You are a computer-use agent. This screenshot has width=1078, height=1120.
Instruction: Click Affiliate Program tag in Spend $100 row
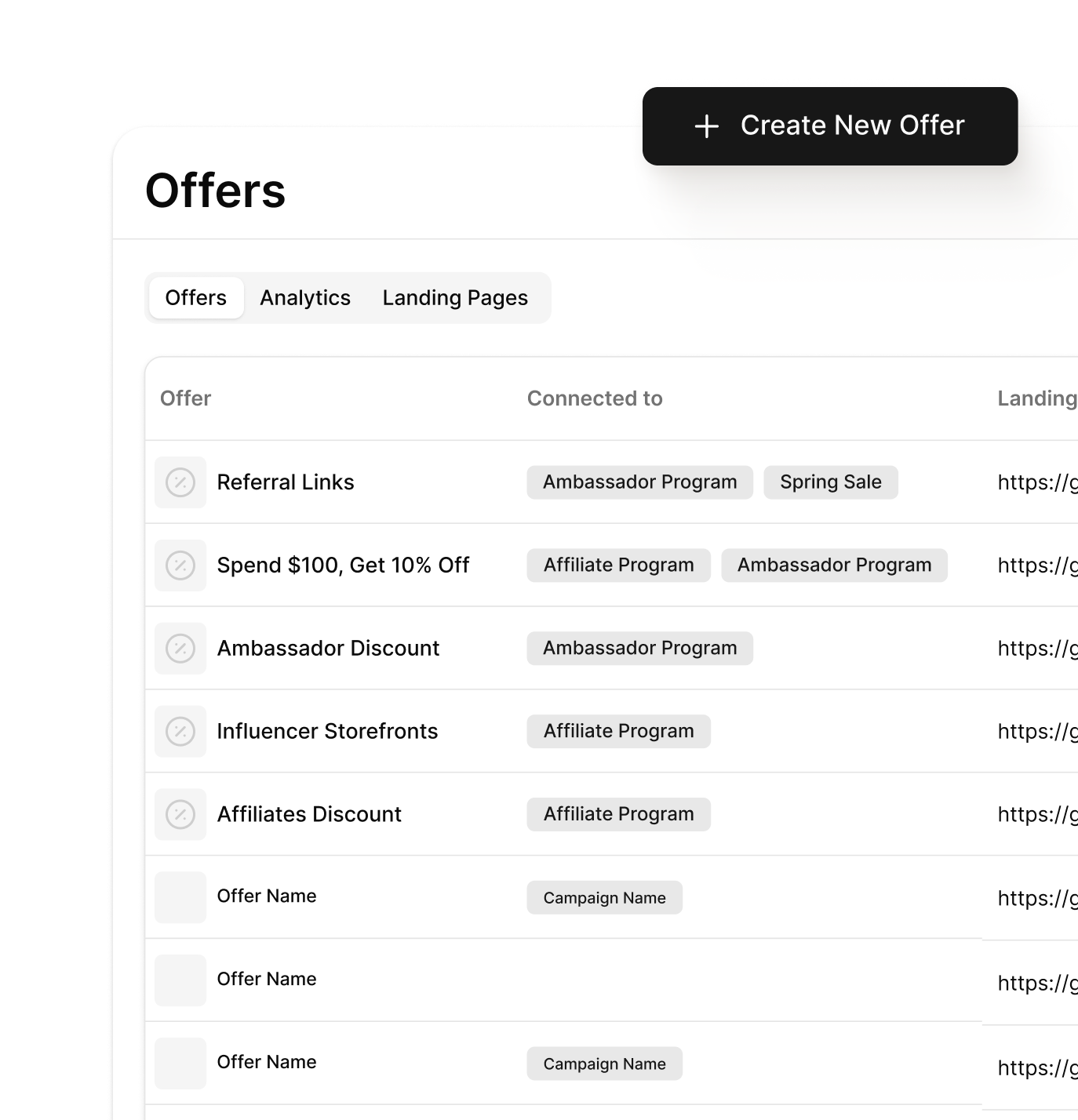pos(619,565)
